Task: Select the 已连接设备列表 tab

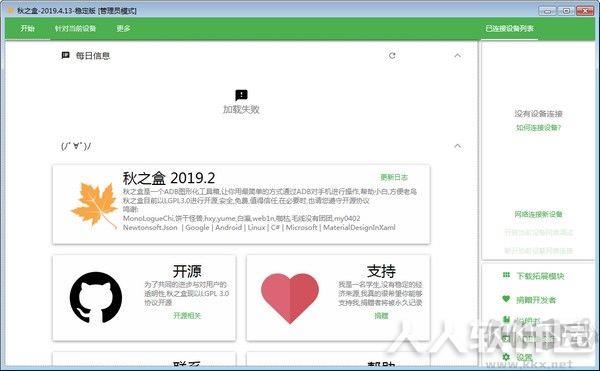Action: (x=509, y=28)
